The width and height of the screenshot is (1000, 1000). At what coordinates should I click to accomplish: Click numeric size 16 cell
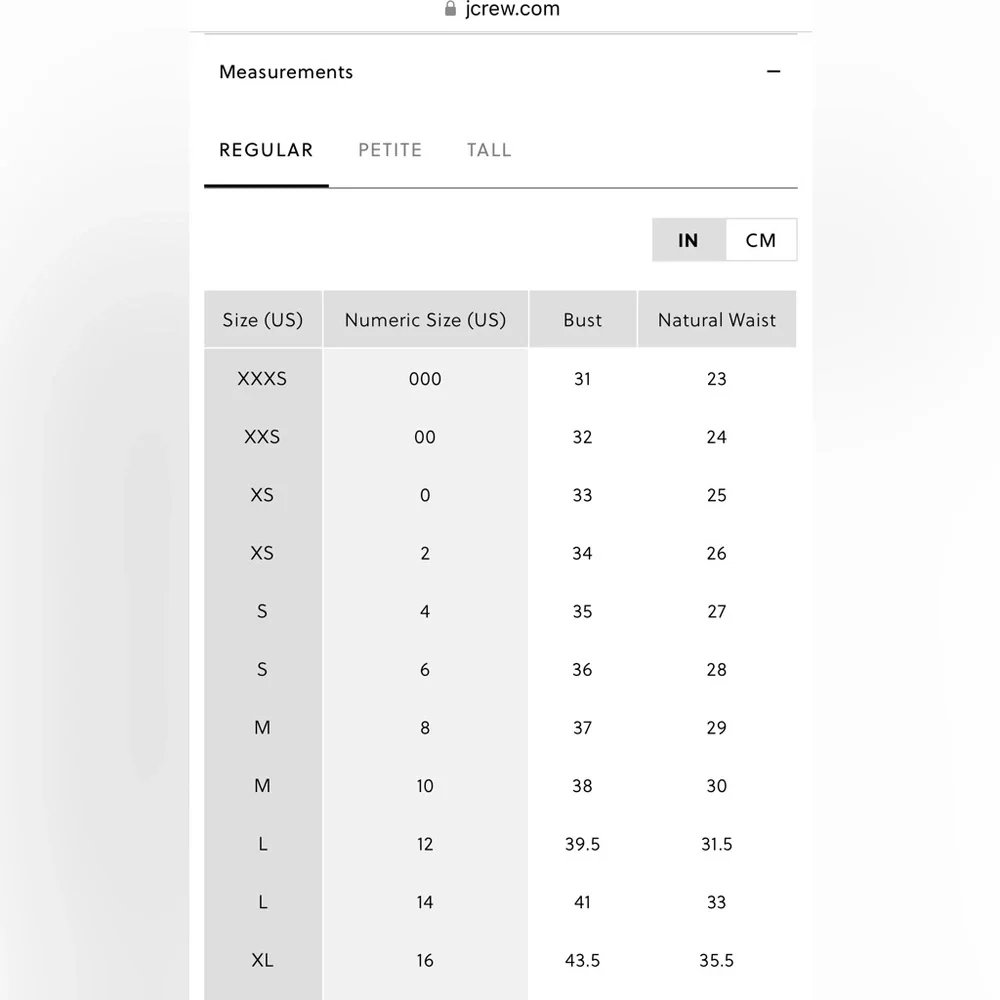[x=425, y=960]
